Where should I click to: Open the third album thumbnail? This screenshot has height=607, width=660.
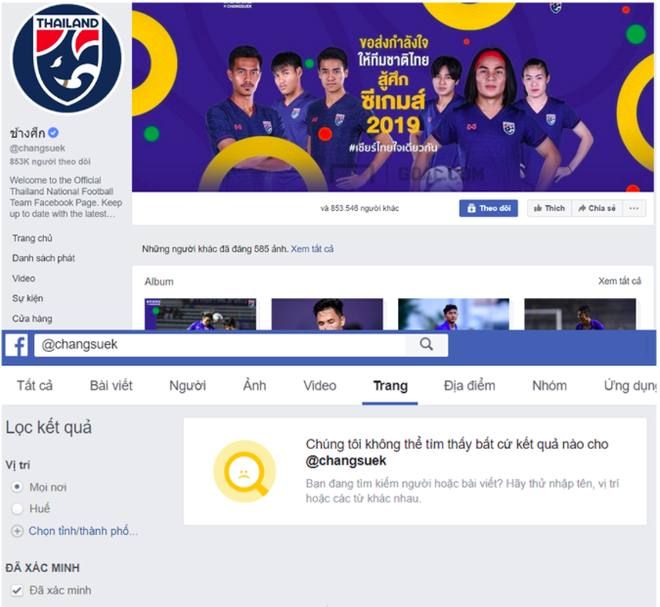[454, 314]
